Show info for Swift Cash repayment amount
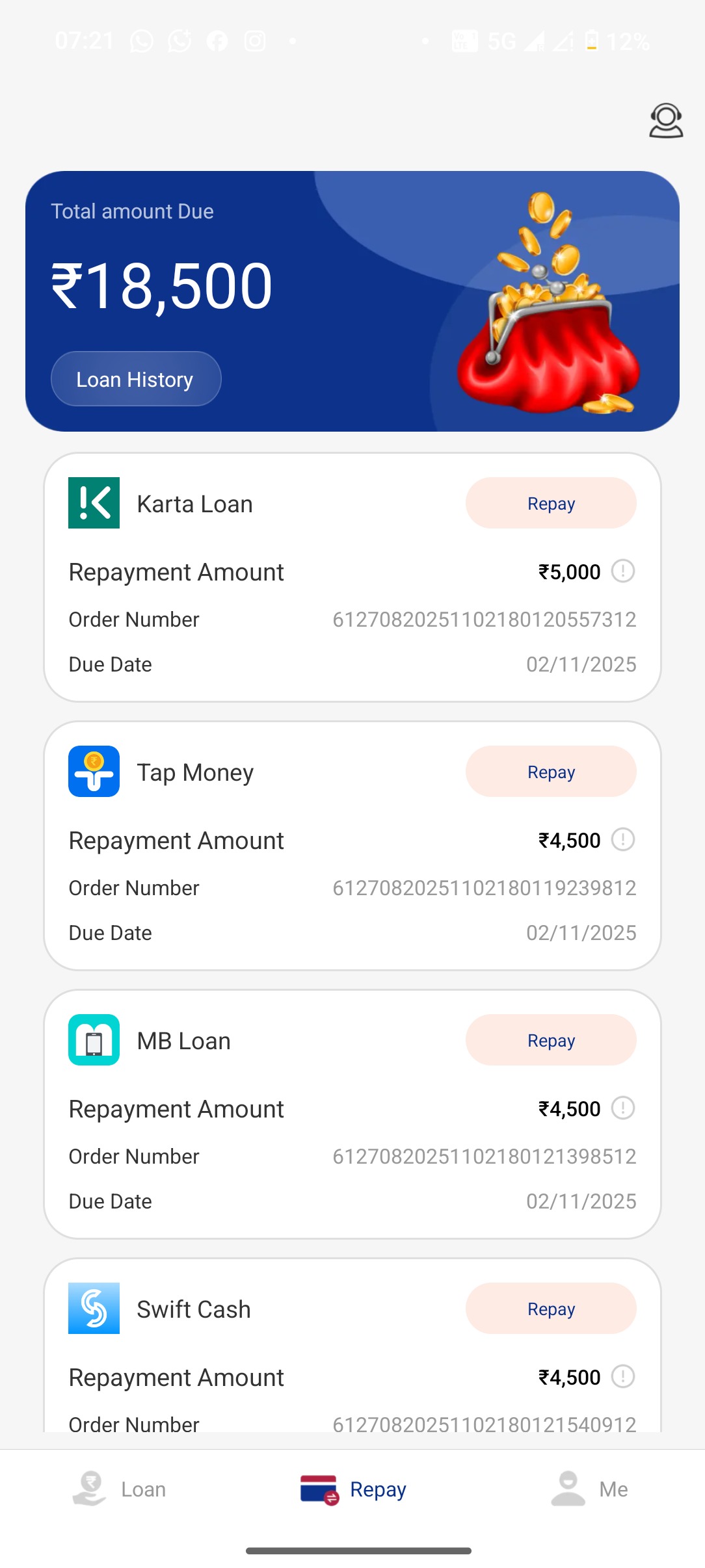 623,1377
